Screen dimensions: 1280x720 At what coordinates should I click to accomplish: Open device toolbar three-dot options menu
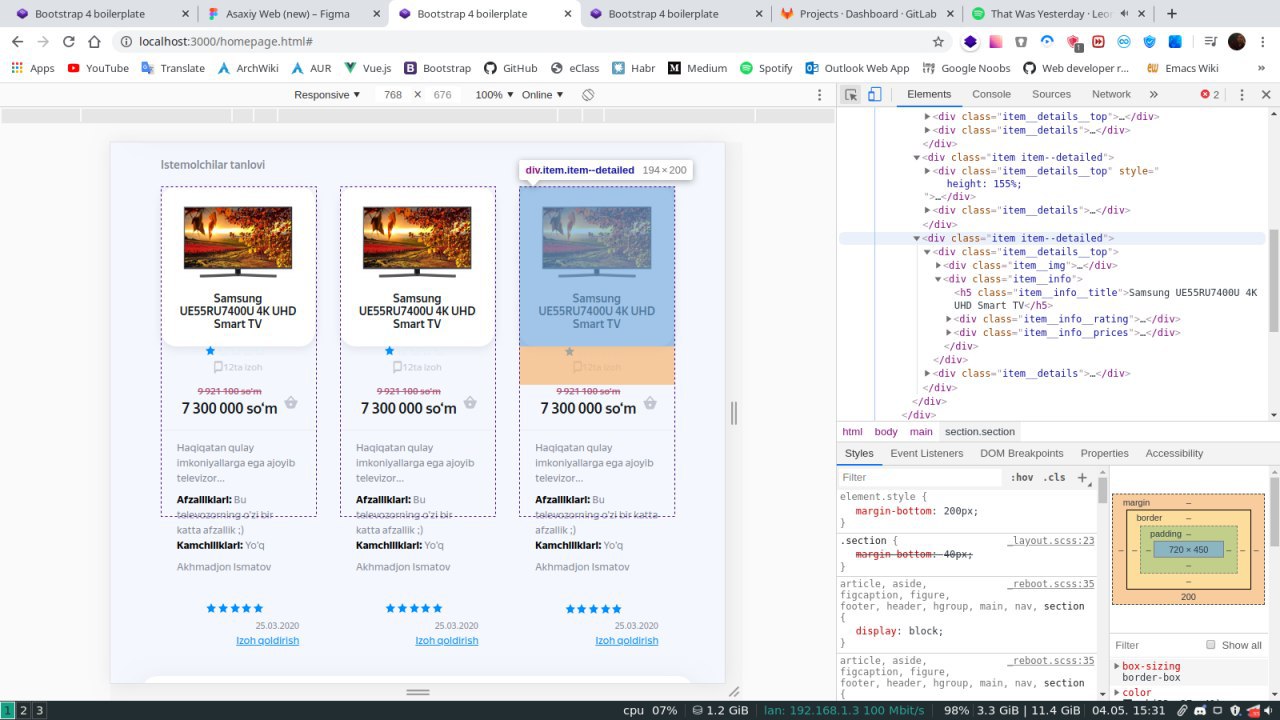[x=819, y=95]
